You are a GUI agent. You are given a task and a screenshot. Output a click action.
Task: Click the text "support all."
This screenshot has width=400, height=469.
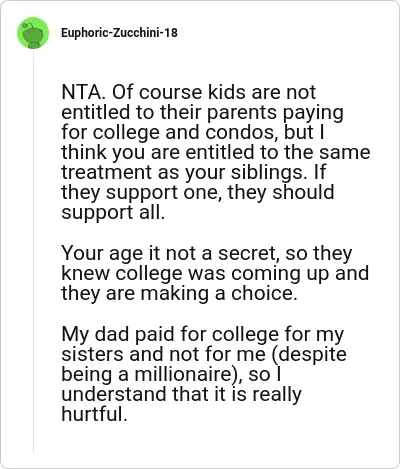tap(113, 213)
